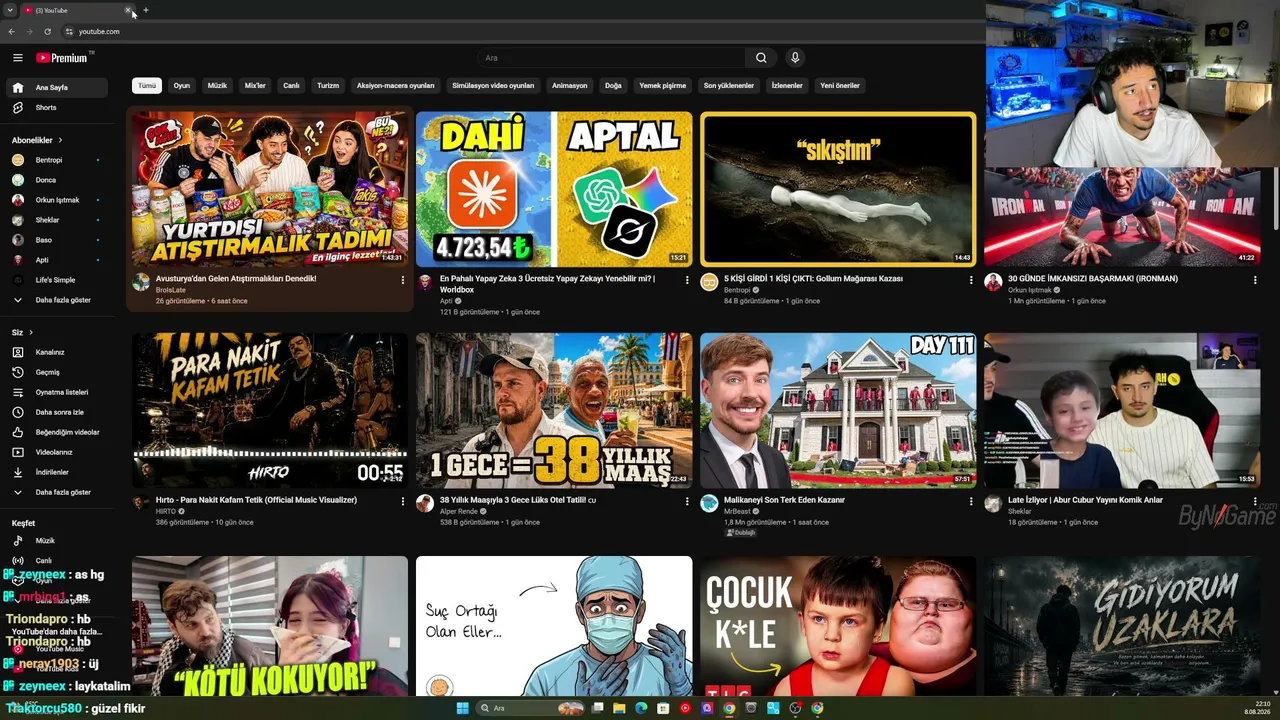Open more options for the Hırto music video
The image size is (1280, 720).
click(x=402, y=501)
